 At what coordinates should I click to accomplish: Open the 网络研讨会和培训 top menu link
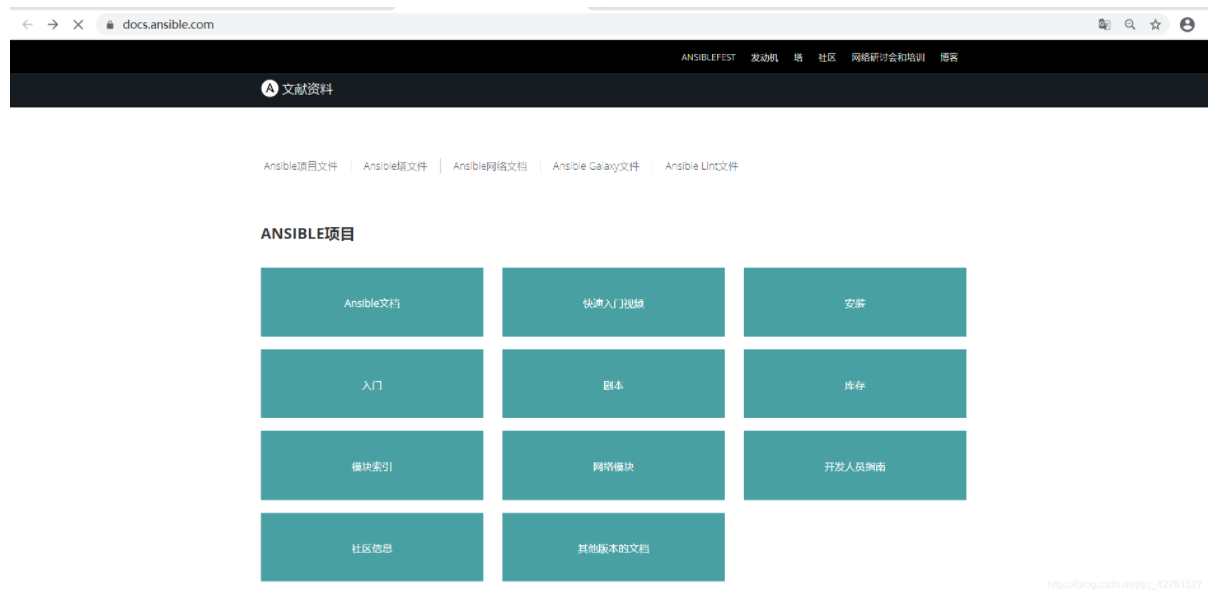[888, 58]
